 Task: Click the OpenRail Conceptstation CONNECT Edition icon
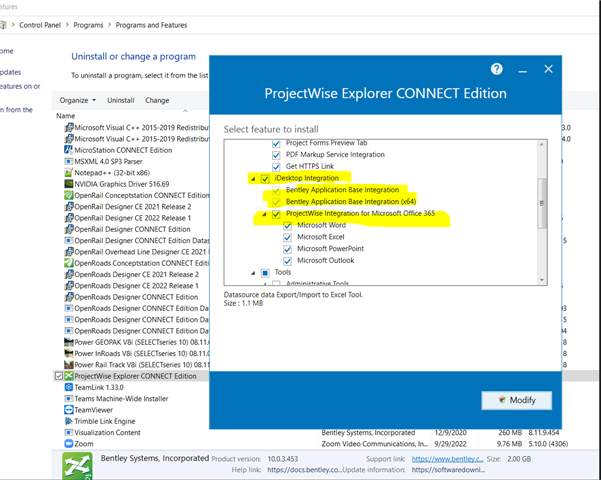[x=69, y=195]
